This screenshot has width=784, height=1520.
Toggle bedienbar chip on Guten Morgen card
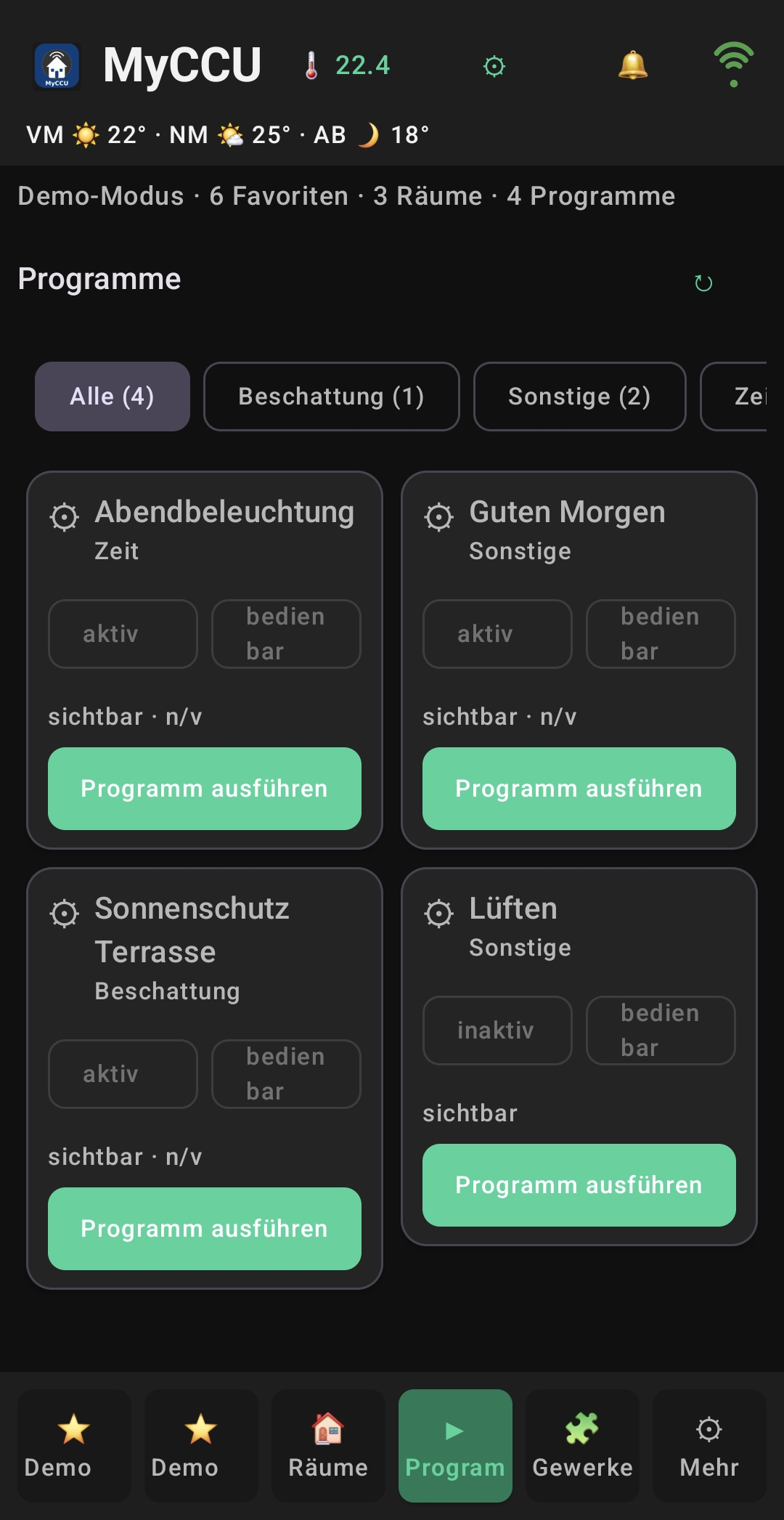661,634
